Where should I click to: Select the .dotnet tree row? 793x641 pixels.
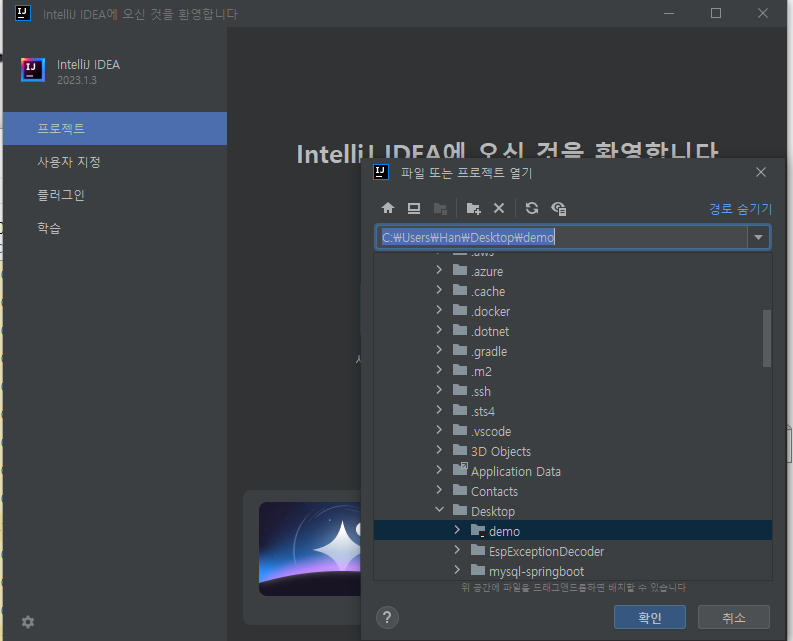tap(573, 331)
